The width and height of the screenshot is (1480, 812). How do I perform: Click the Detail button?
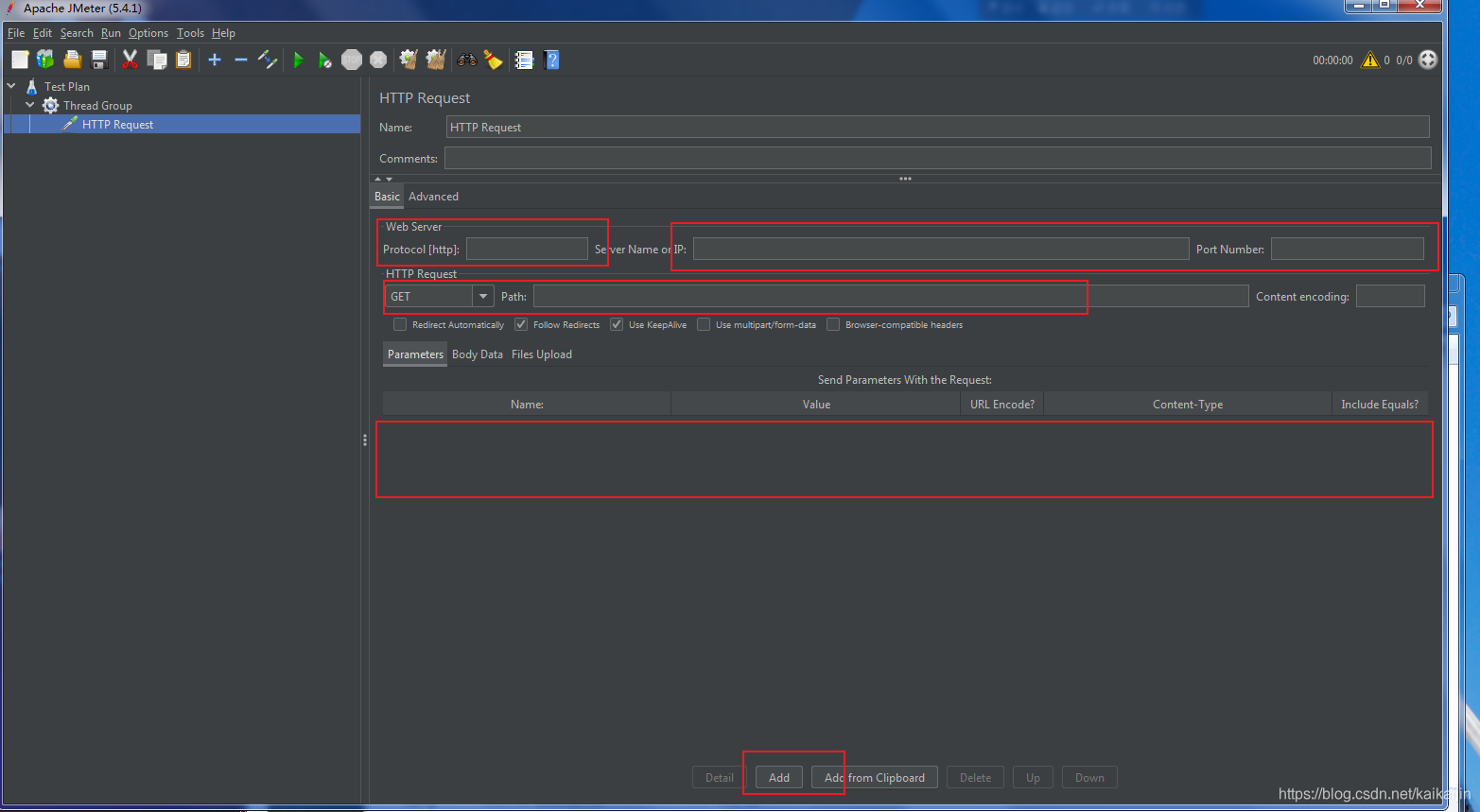pos(720,778)
